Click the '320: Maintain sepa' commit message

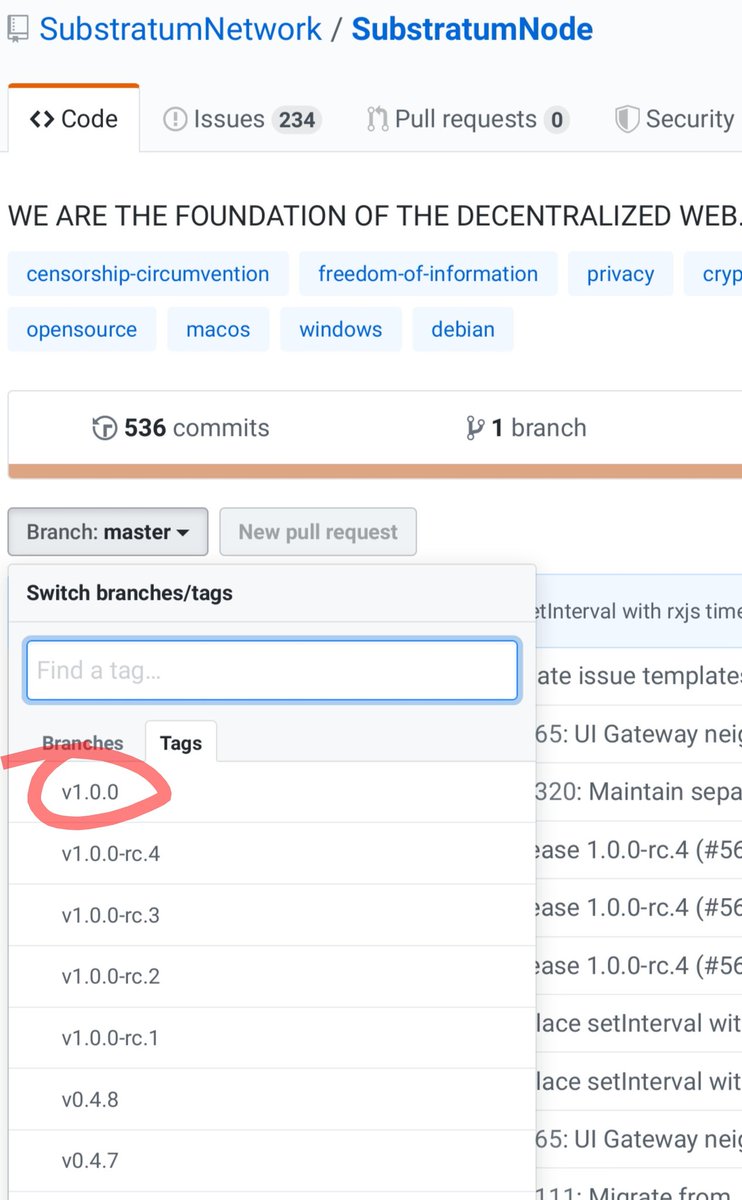[x=639, y=792]
